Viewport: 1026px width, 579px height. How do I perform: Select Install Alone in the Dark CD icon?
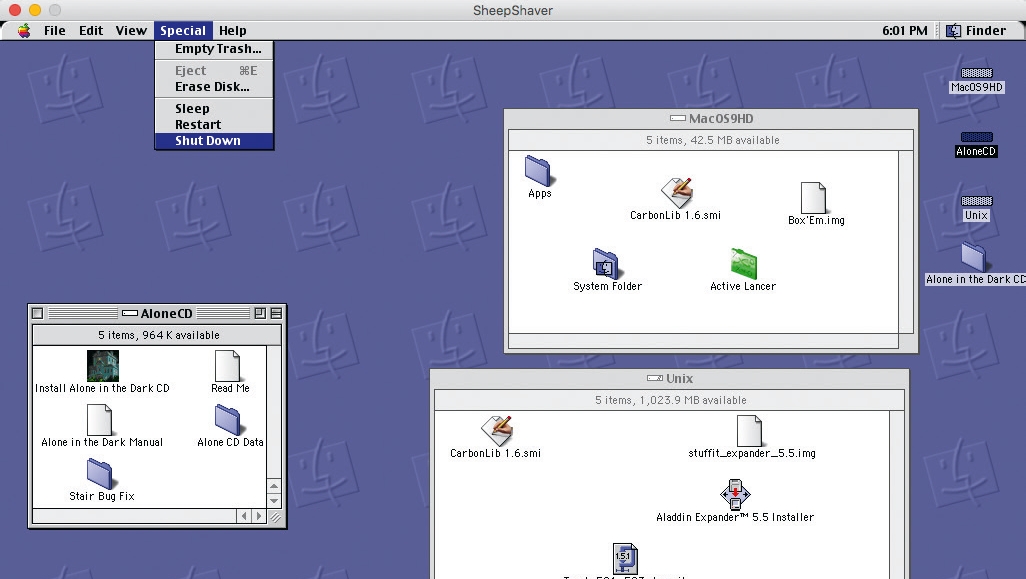coord(103,366)
